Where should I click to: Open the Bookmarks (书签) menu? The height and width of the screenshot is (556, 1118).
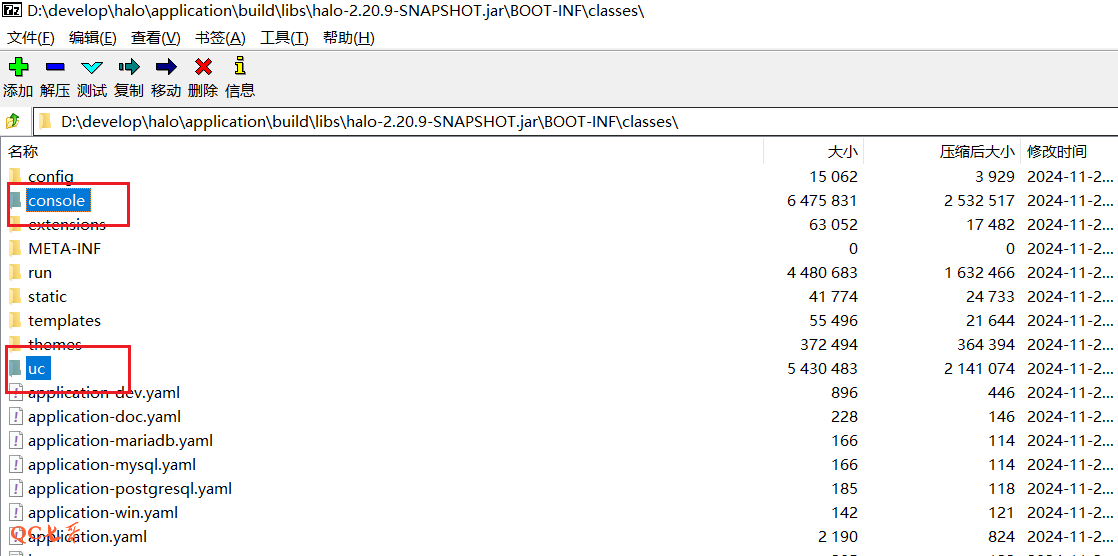click(220, 38)
